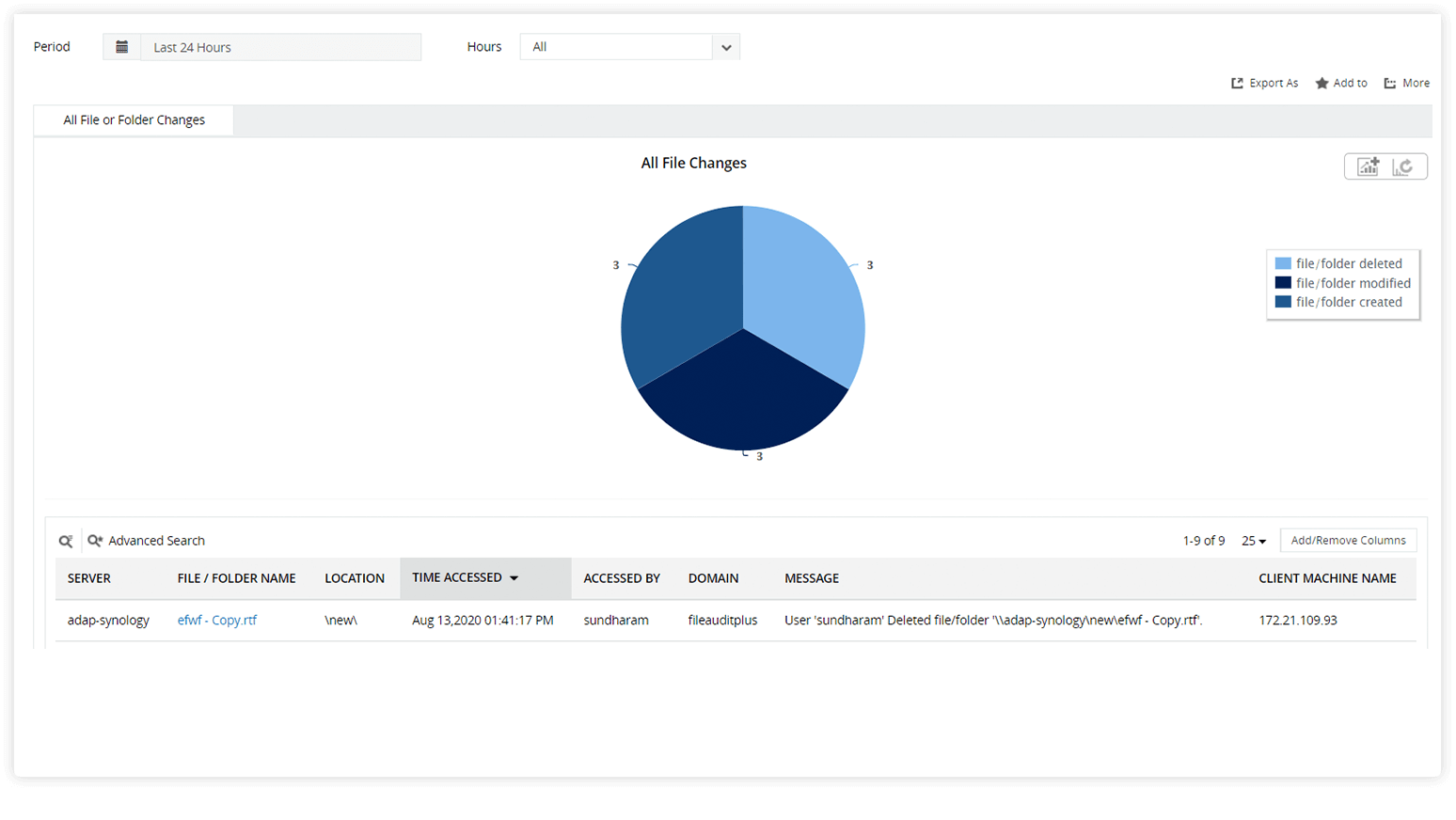
Task: Click the Export As icon
Action: 1237,83
